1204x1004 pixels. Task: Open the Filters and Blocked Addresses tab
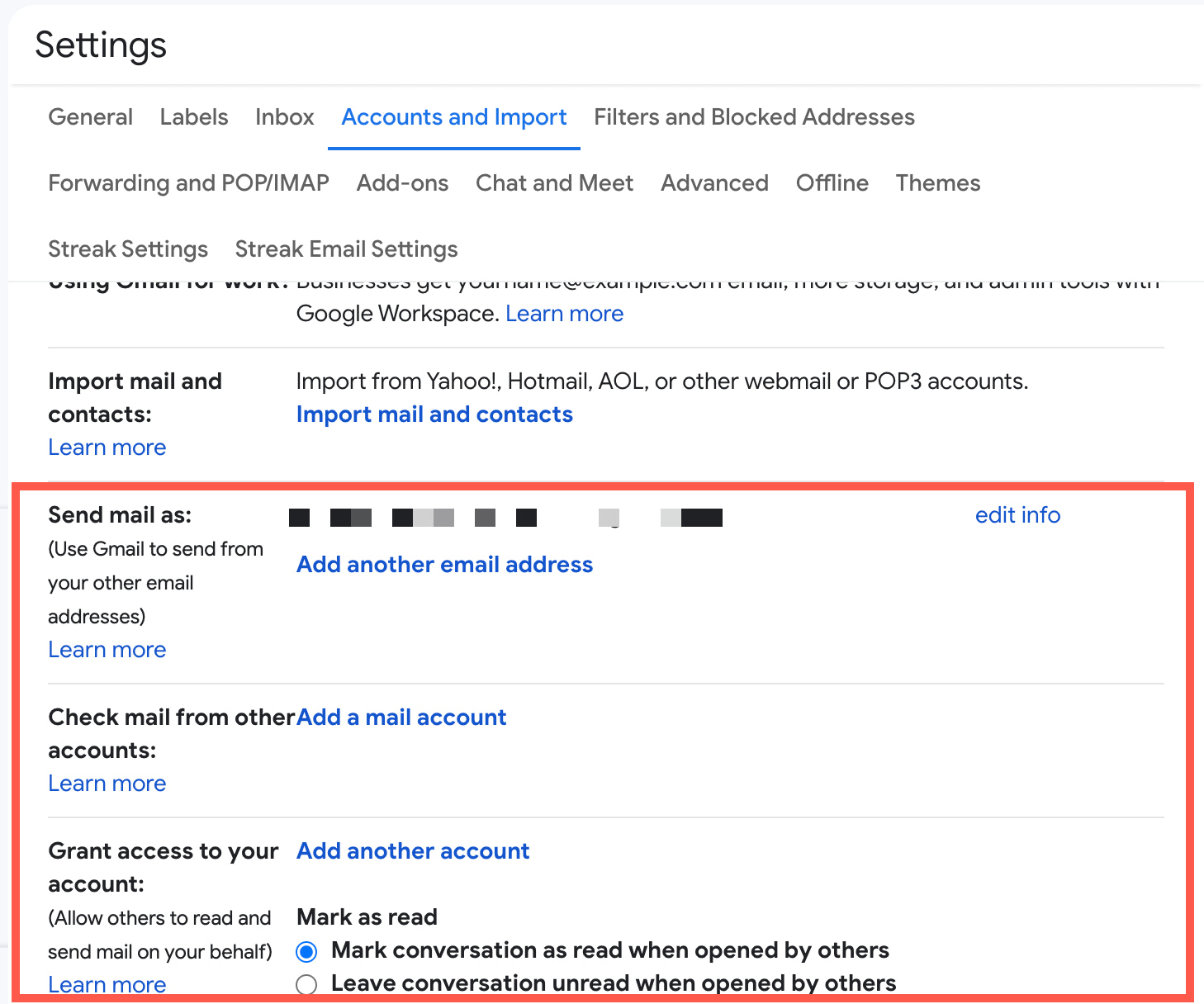point(753,117)
